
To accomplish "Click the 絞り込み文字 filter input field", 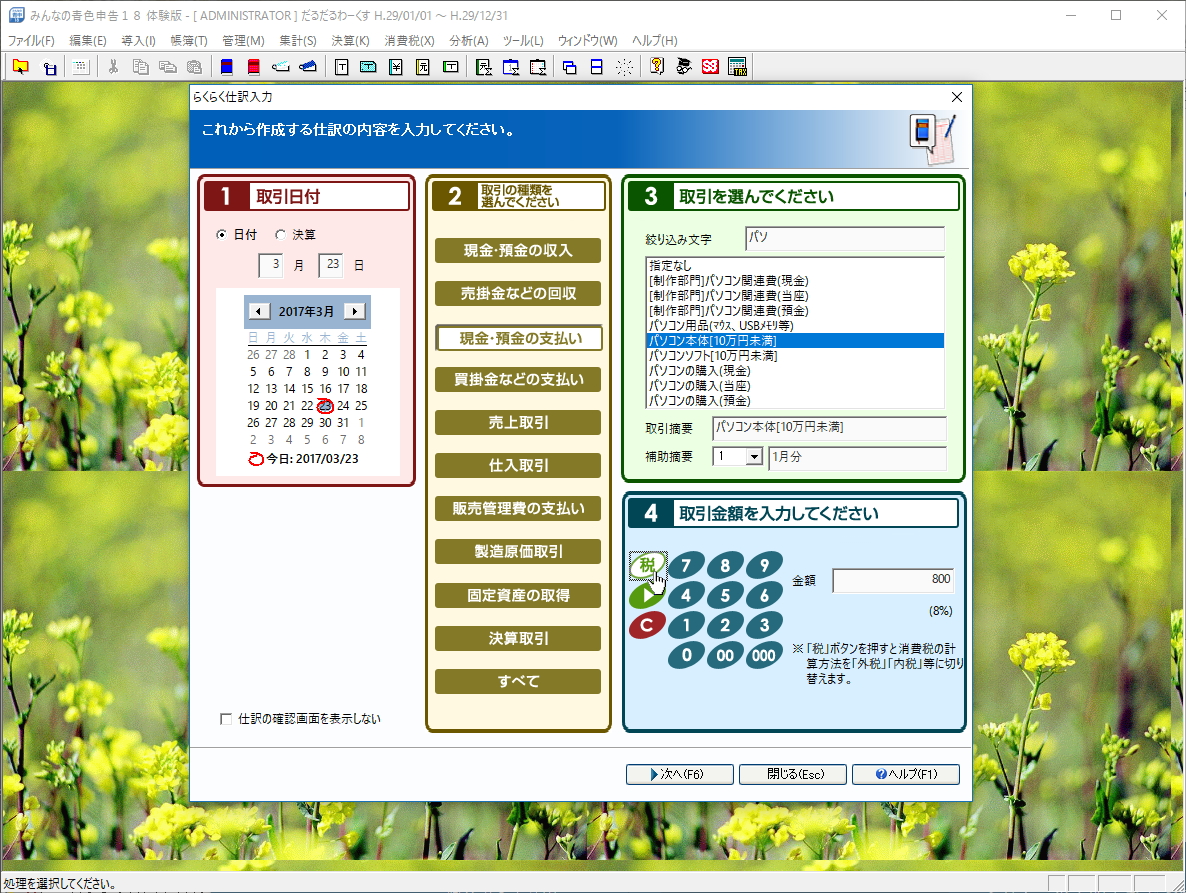I will [x=845, y=238].
